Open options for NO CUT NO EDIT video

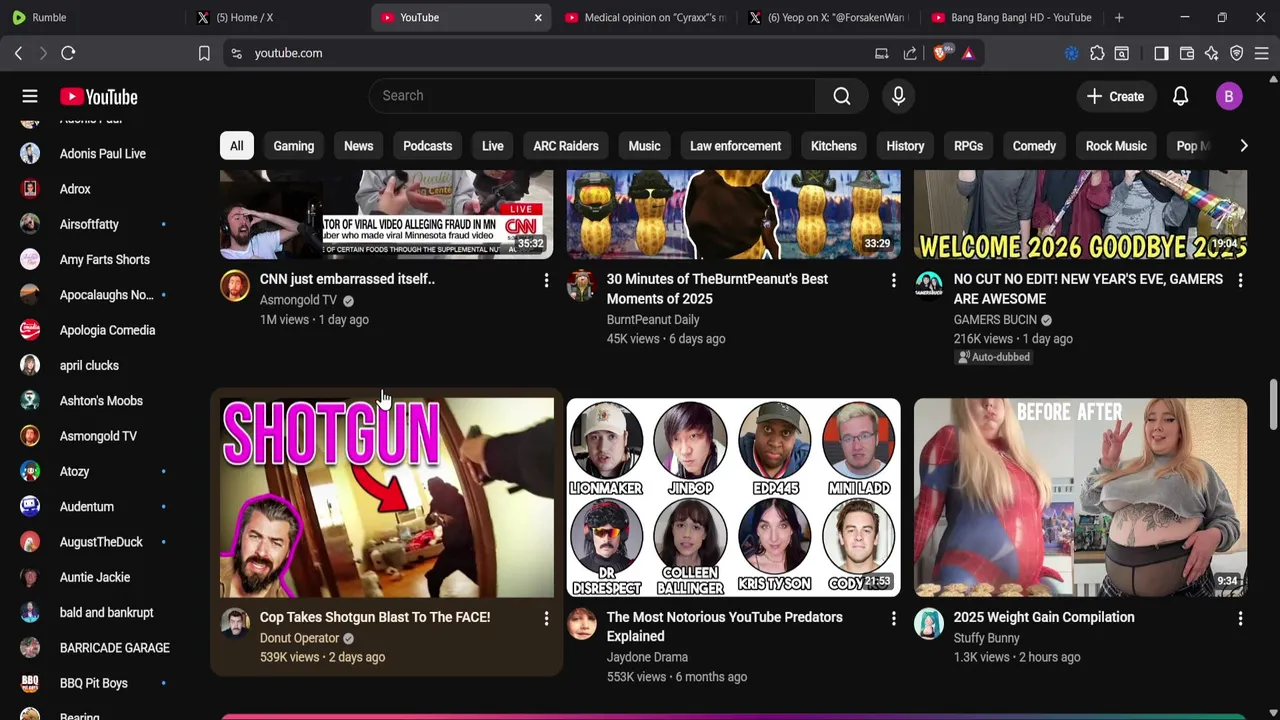pyautogui.click(x=1240, y=281)
